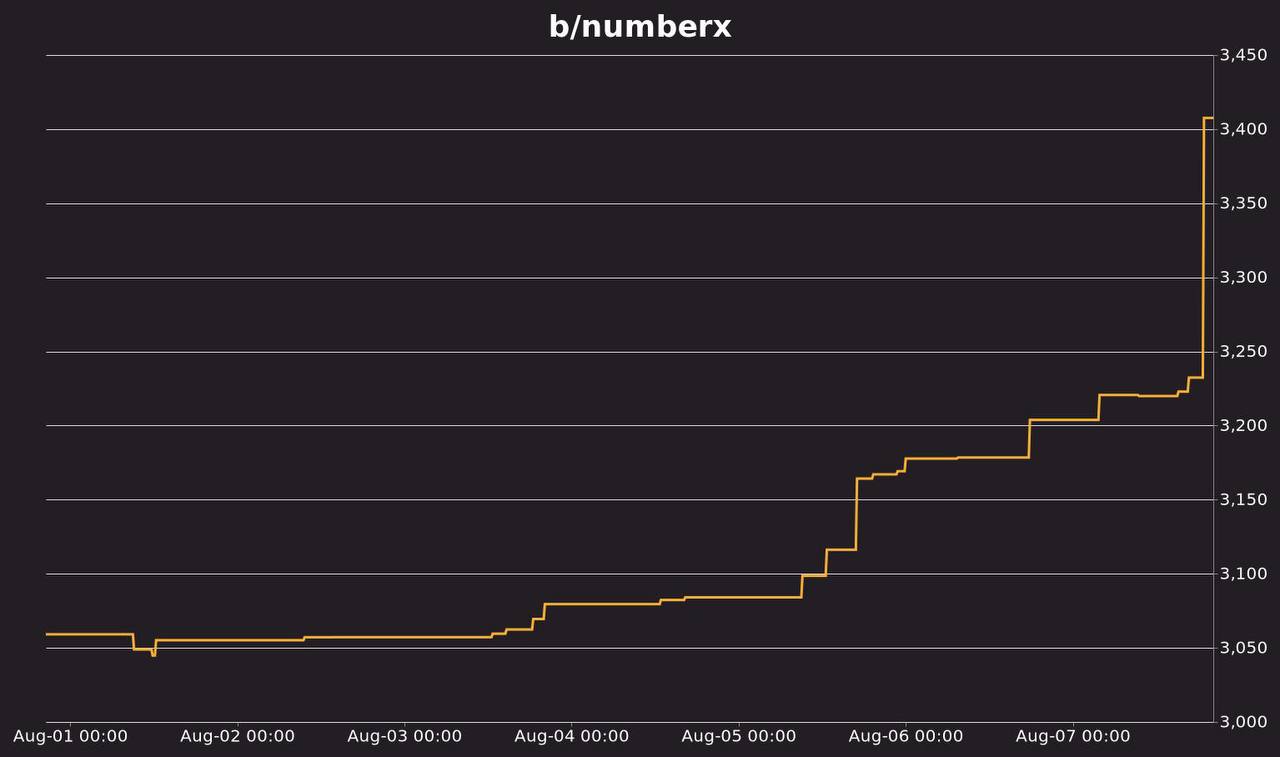The width and height of the screenshot is (1280, 757).
Task: Select the 3,000 y-axis label
Action: pyautogui.click(x=1244, y=722)
